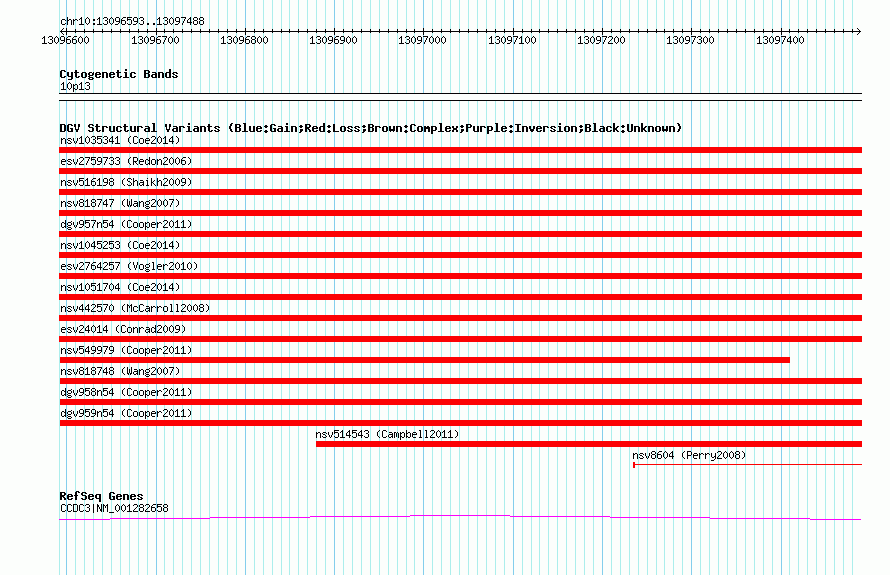Select the red bar under esv2759733
Viewport: 890px width, 575px height.
point(460,171)
